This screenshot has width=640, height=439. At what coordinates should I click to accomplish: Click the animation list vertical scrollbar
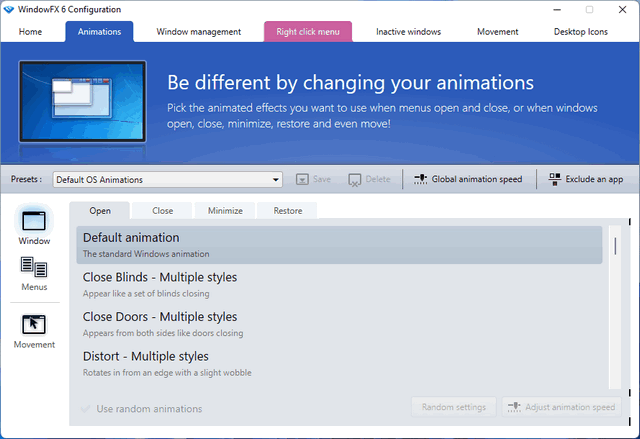(615, 246)
